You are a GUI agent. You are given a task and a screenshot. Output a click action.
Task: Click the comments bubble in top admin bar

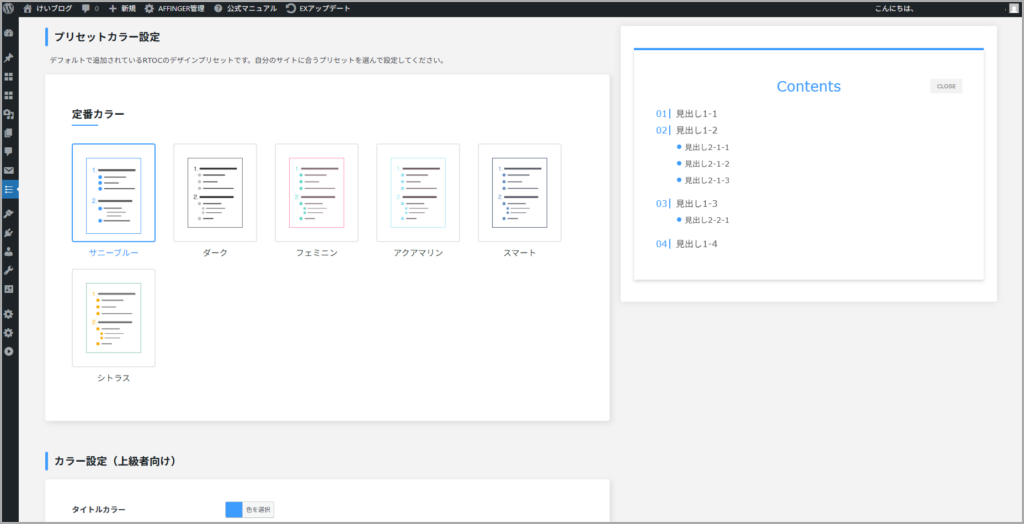[90, 8]
